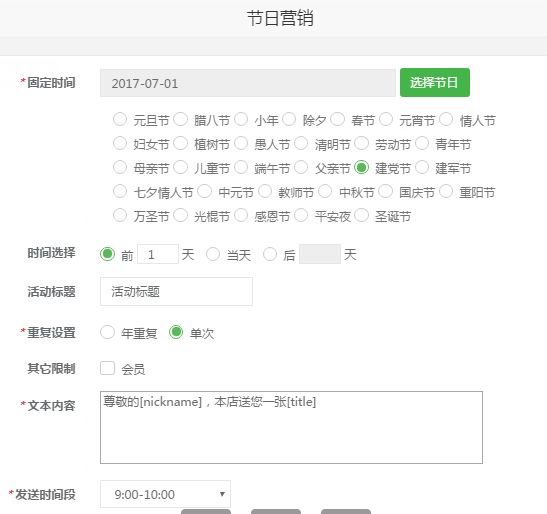Select the 国庆节 radio button
Image resolution: width=547 pixels, height=514 pixels.
(x=385, y=191)
